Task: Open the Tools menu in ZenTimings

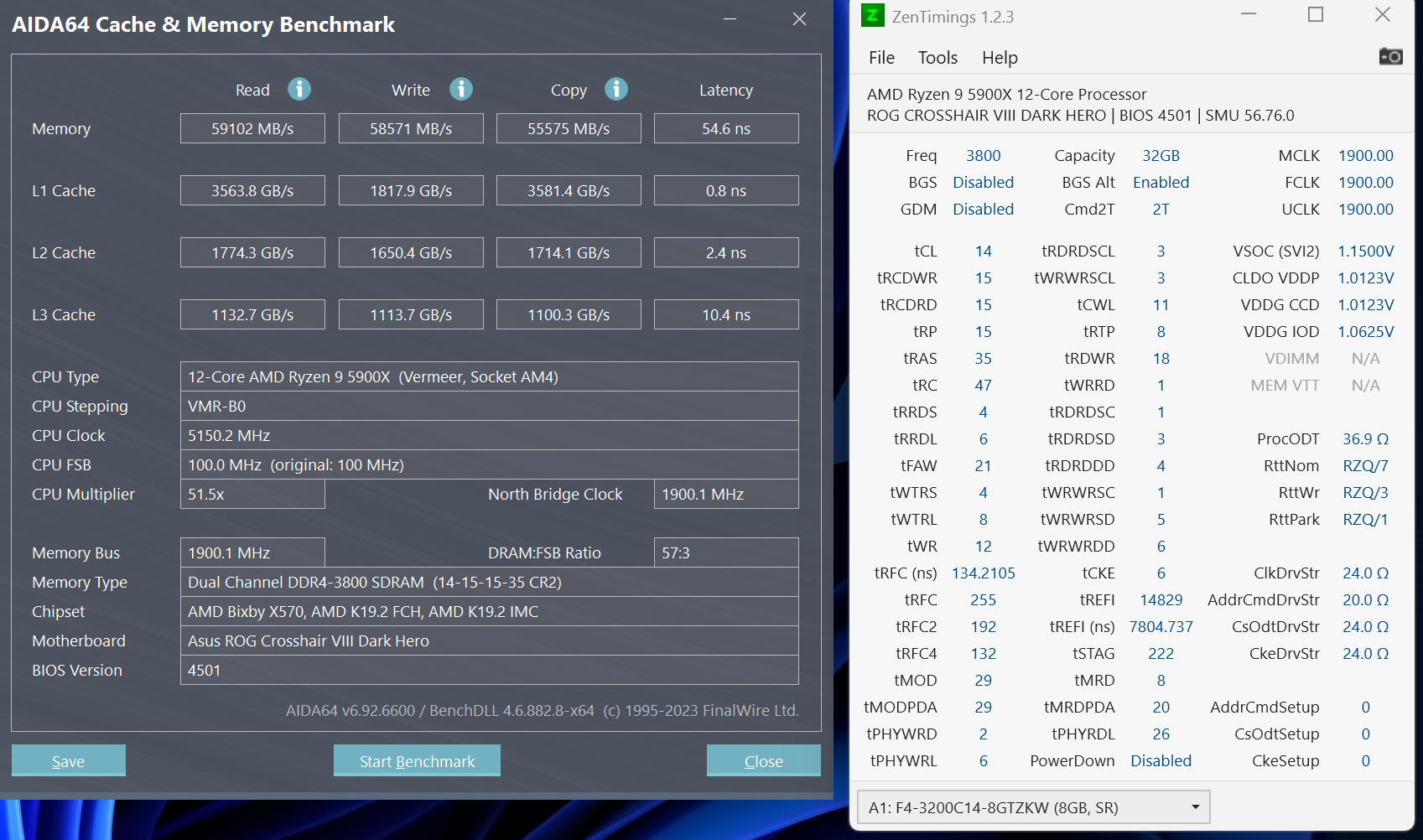Action: [x=937, y=57]
